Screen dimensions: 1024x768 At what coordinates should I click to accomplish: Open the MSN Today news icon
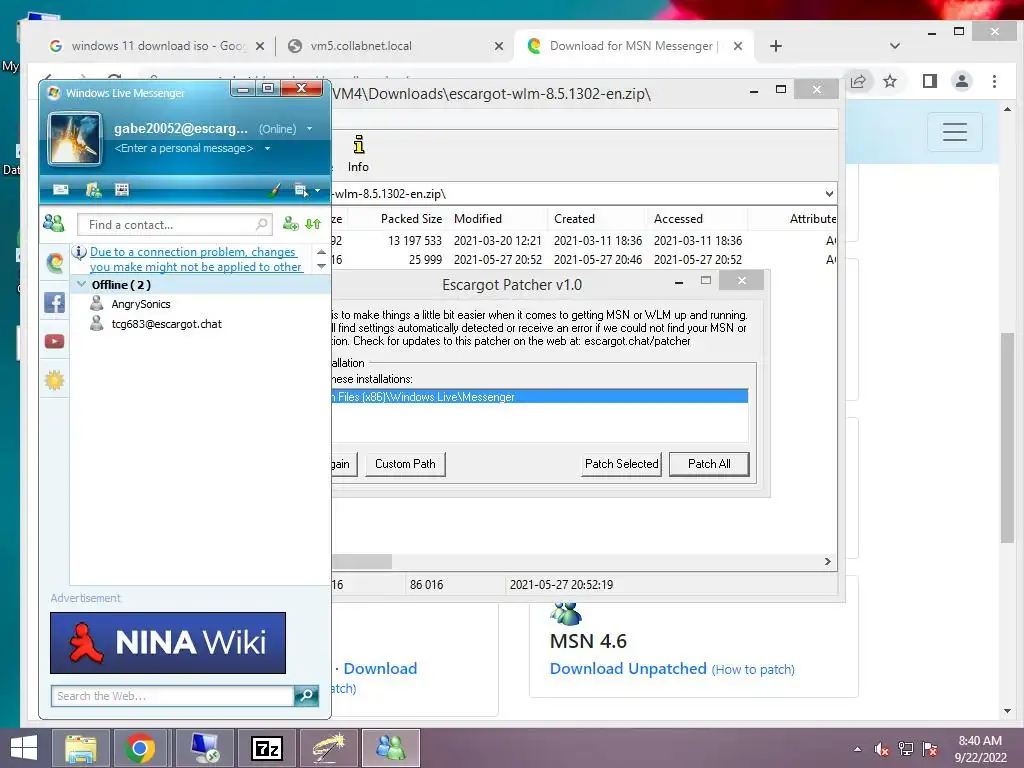click(121, 189)
